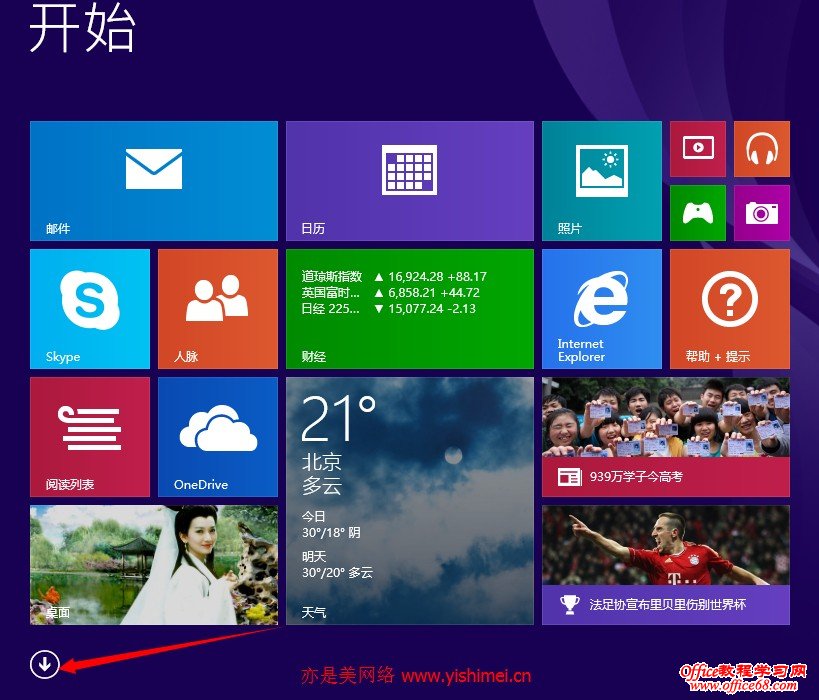Open the 阅读列表 Reading List tile

pyautogui.click(x=89, y=436)
